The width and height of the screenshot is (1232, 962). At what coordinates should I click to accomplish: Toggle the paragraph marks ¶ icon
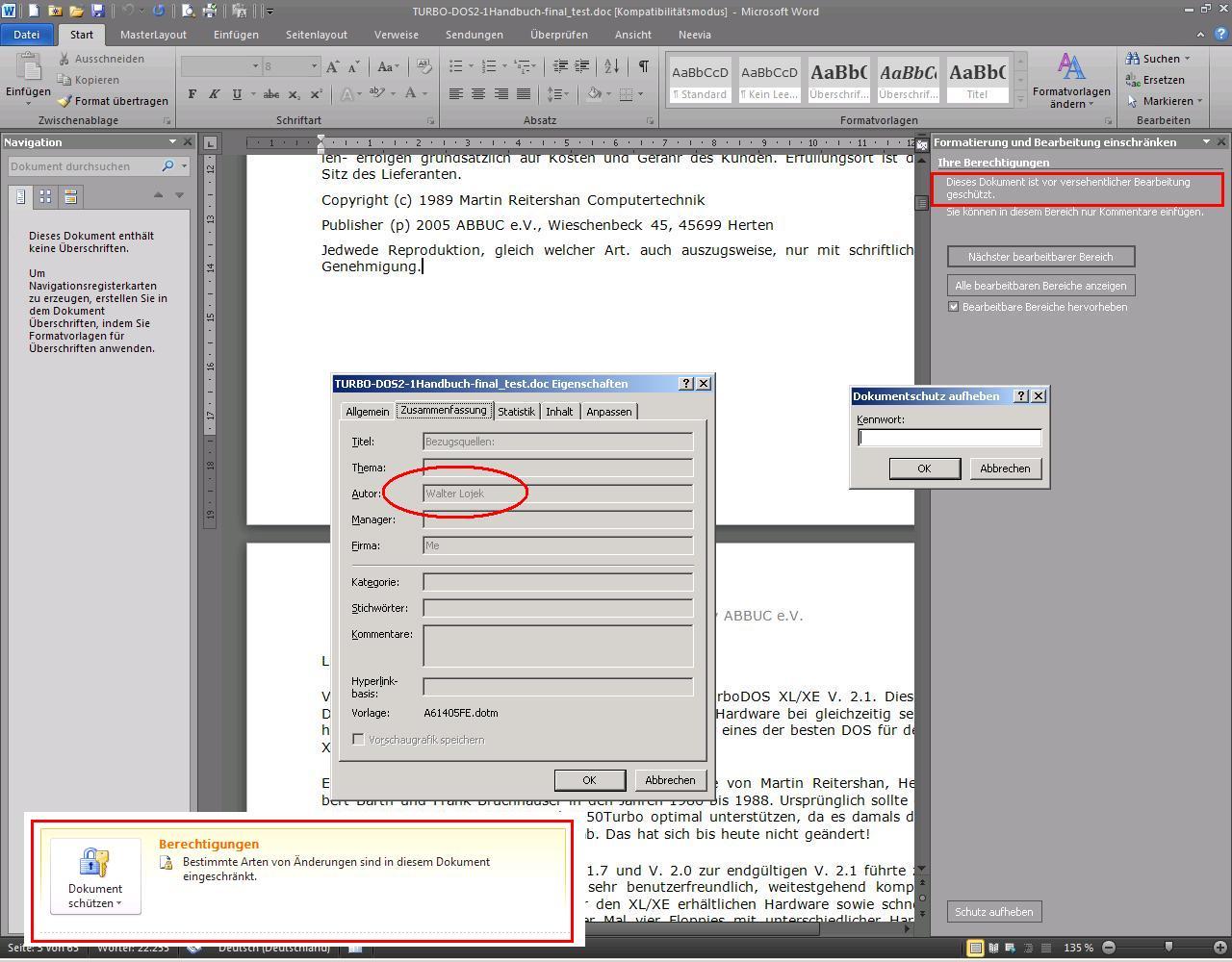pos(643,66)
